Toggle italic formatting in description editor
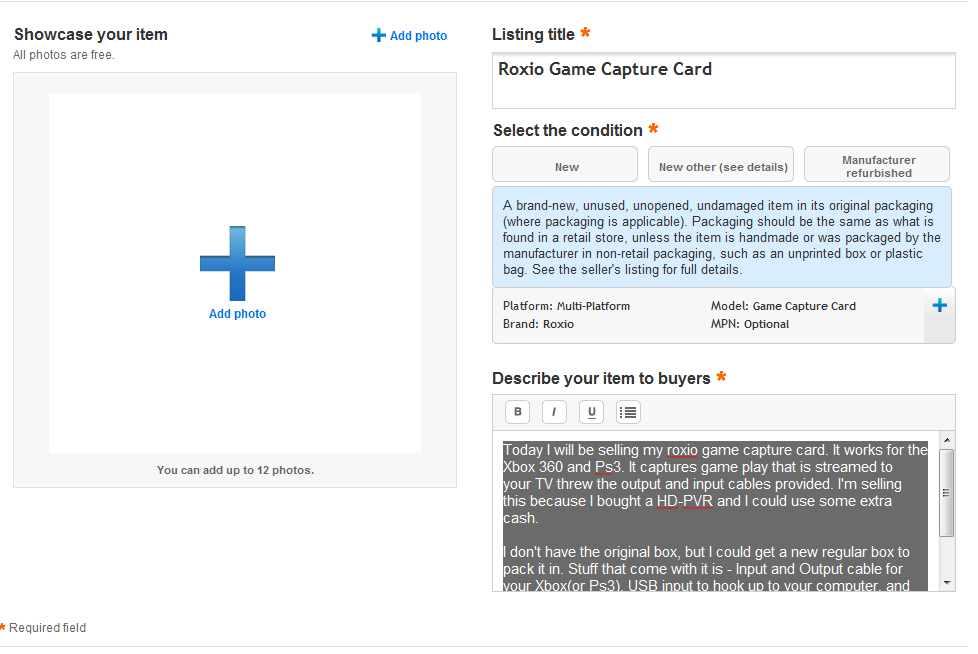The image size is (978, 654). (x=554, y=411)
